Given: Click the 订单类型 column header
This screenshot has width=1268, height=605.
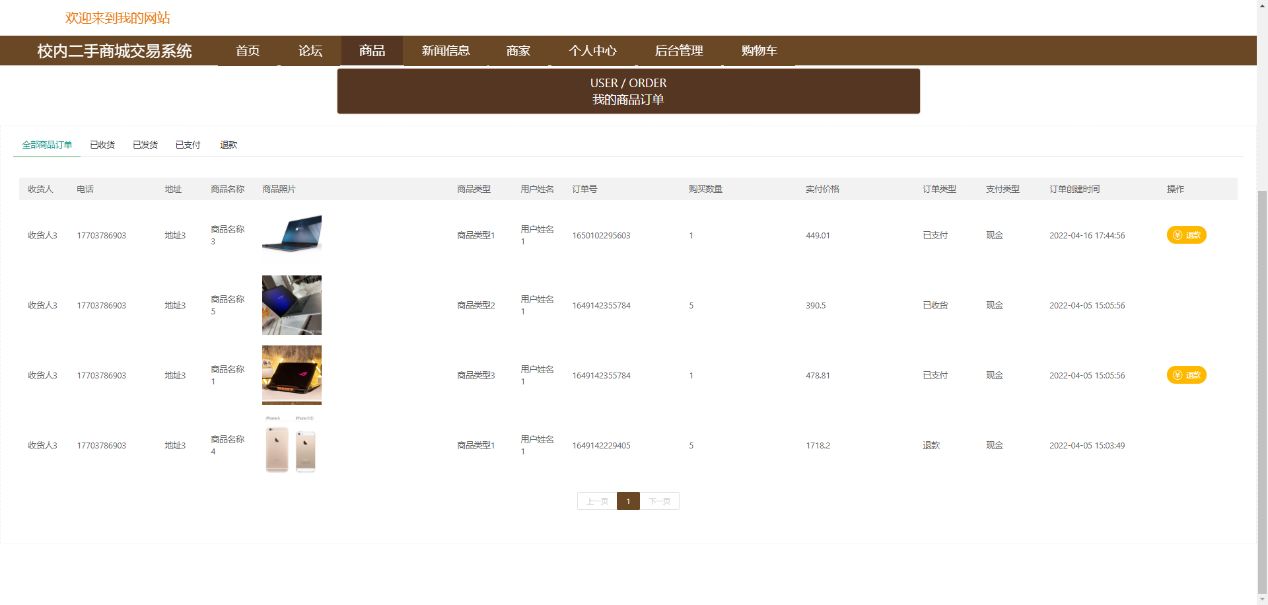Looking at the screenshot, I should pyautogui.click(x=940, y=189).
